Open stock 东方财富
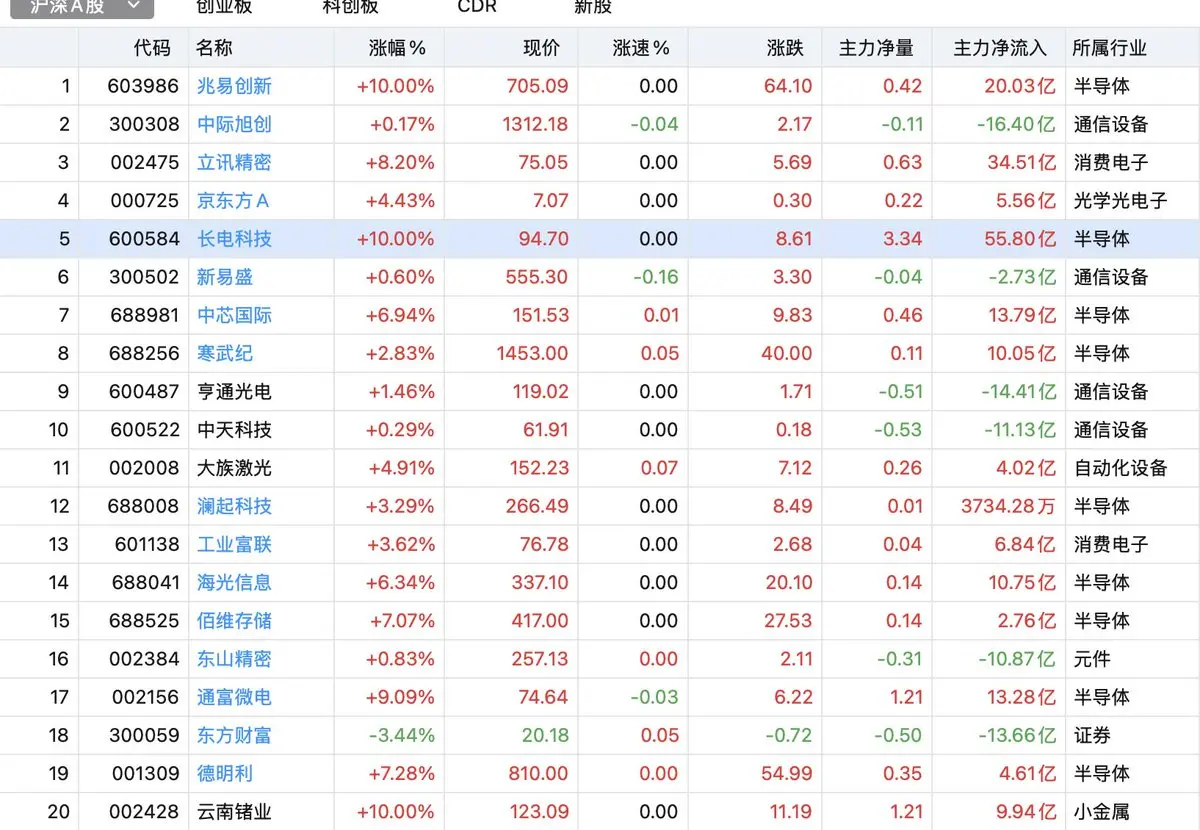 pos(234,735)
